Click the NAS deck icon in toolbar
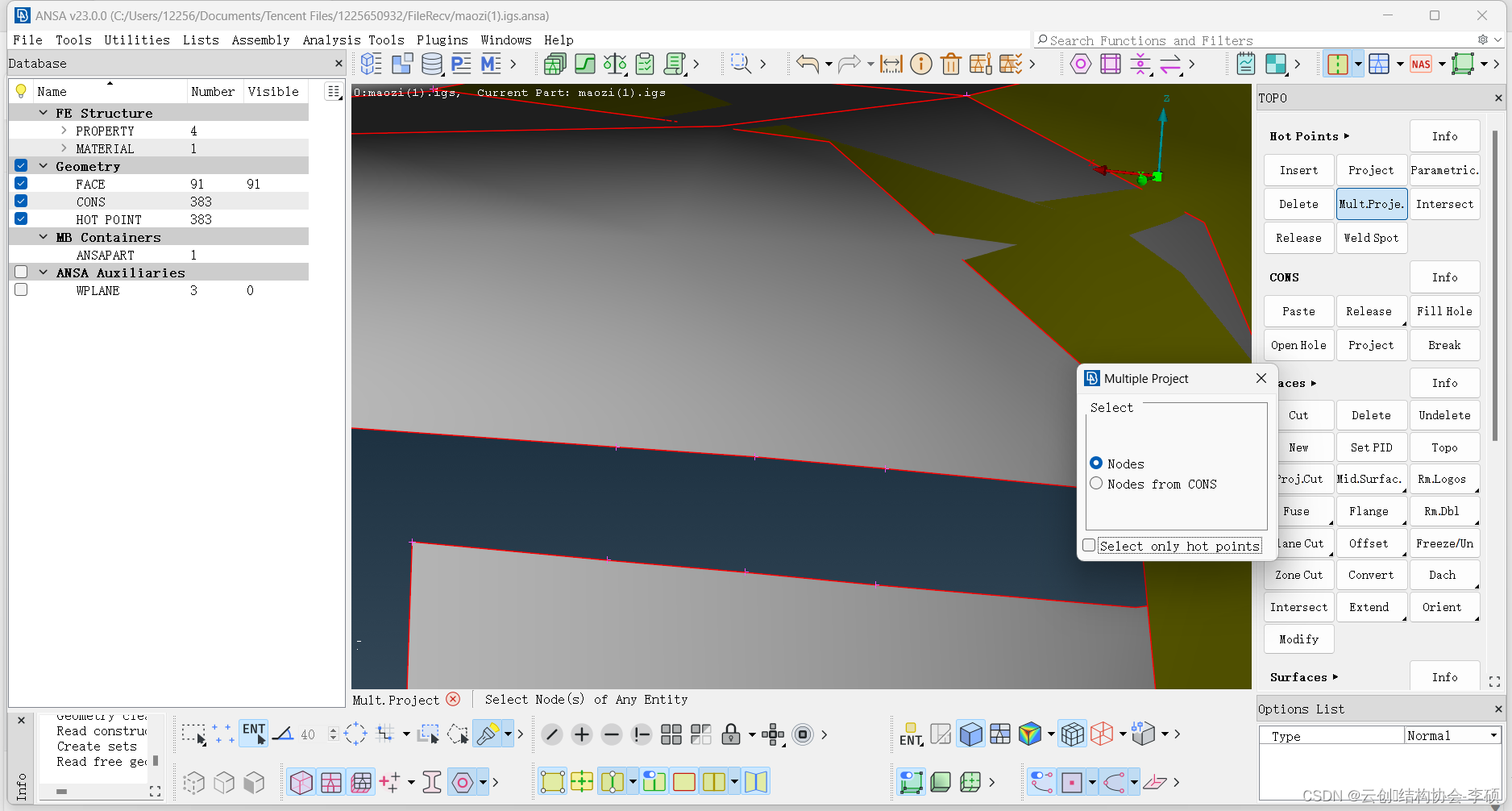 click(x=1421, y=64)
